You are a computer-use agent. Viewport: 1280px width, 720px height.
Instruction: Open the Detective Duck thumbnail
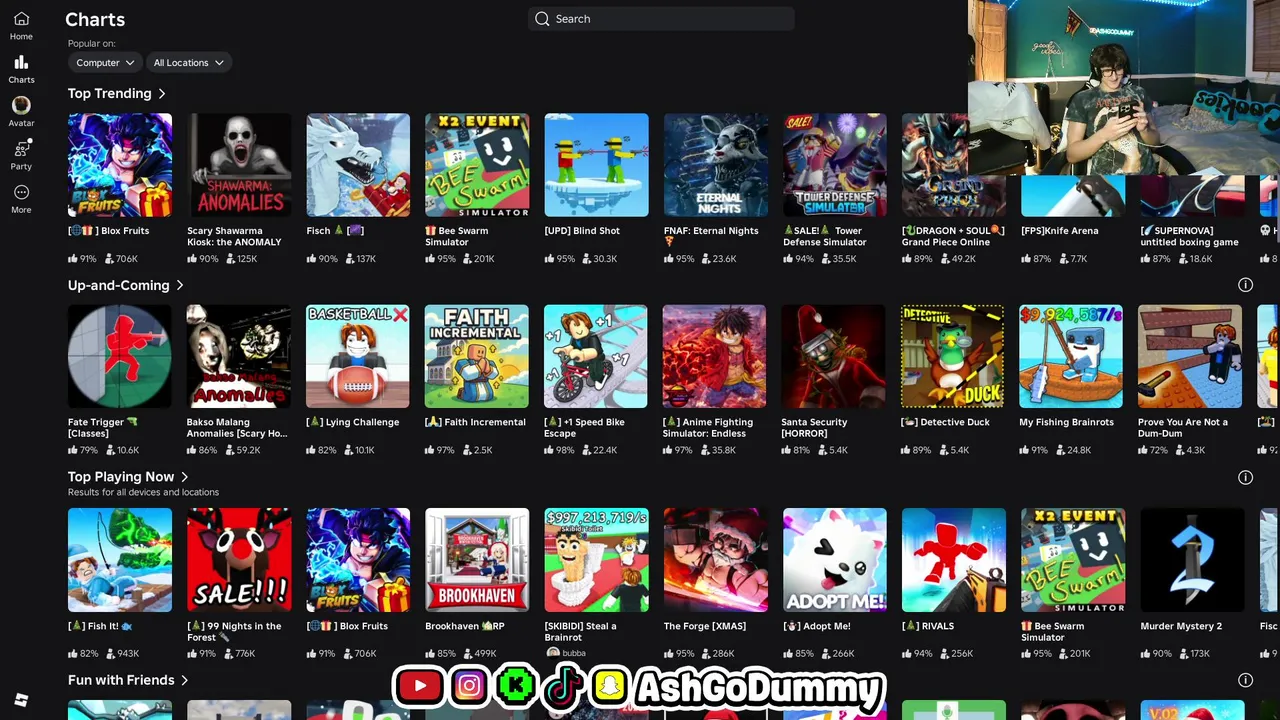(953, 356)
